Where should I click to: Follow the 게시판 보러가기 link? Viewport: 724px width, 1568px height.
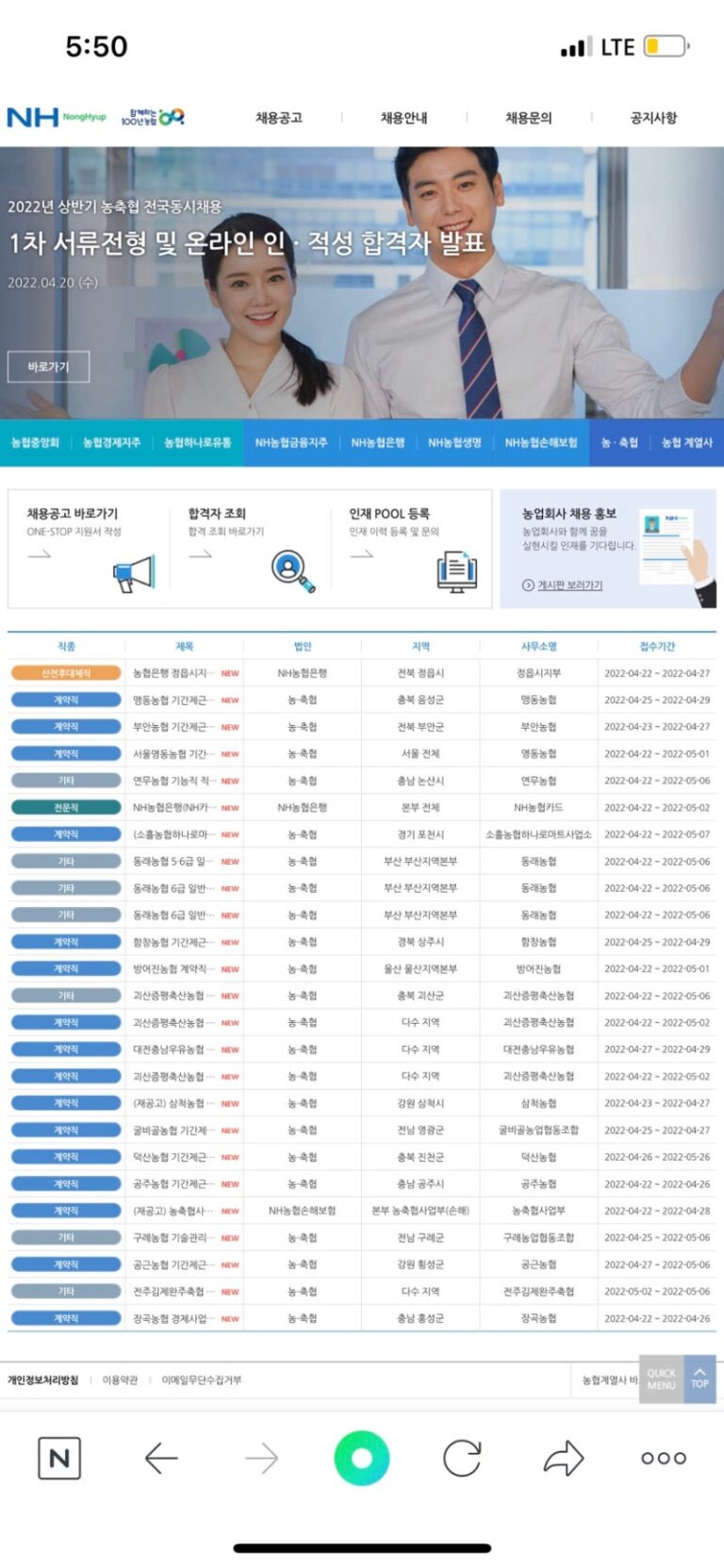[x=564, y=586]
